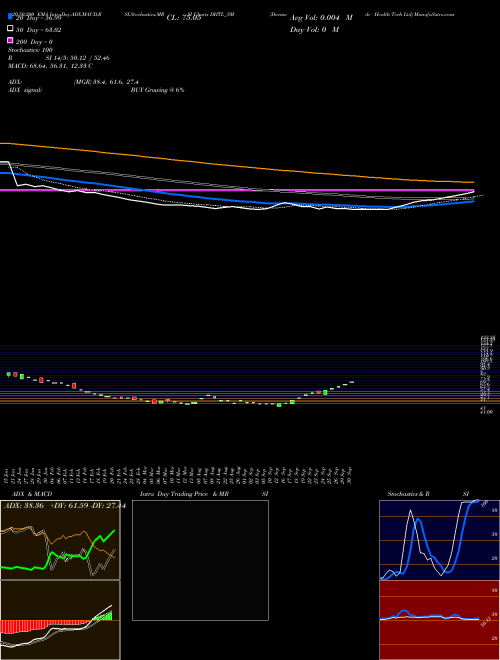The width and height of the screenshot is (500, 660).
Task: Click the blue 20 Day EMA legend swatch
Action: 10,16
